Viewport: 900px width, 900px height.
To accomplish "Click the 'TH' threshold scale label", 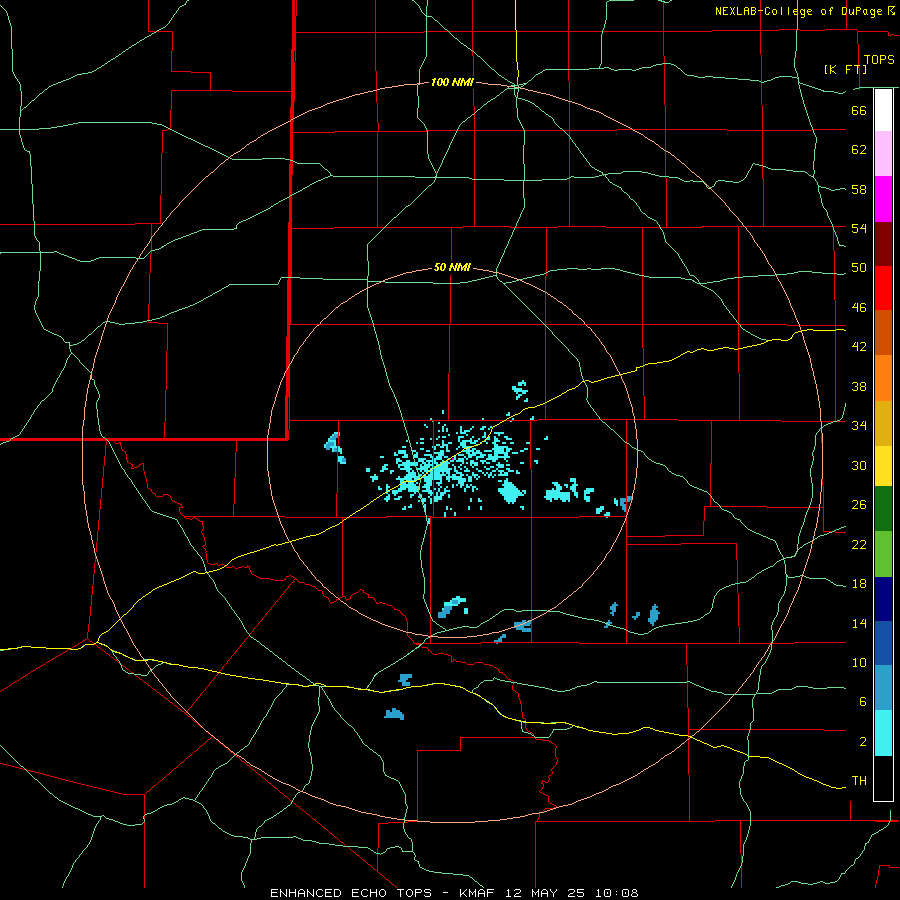I will [859, 781].
